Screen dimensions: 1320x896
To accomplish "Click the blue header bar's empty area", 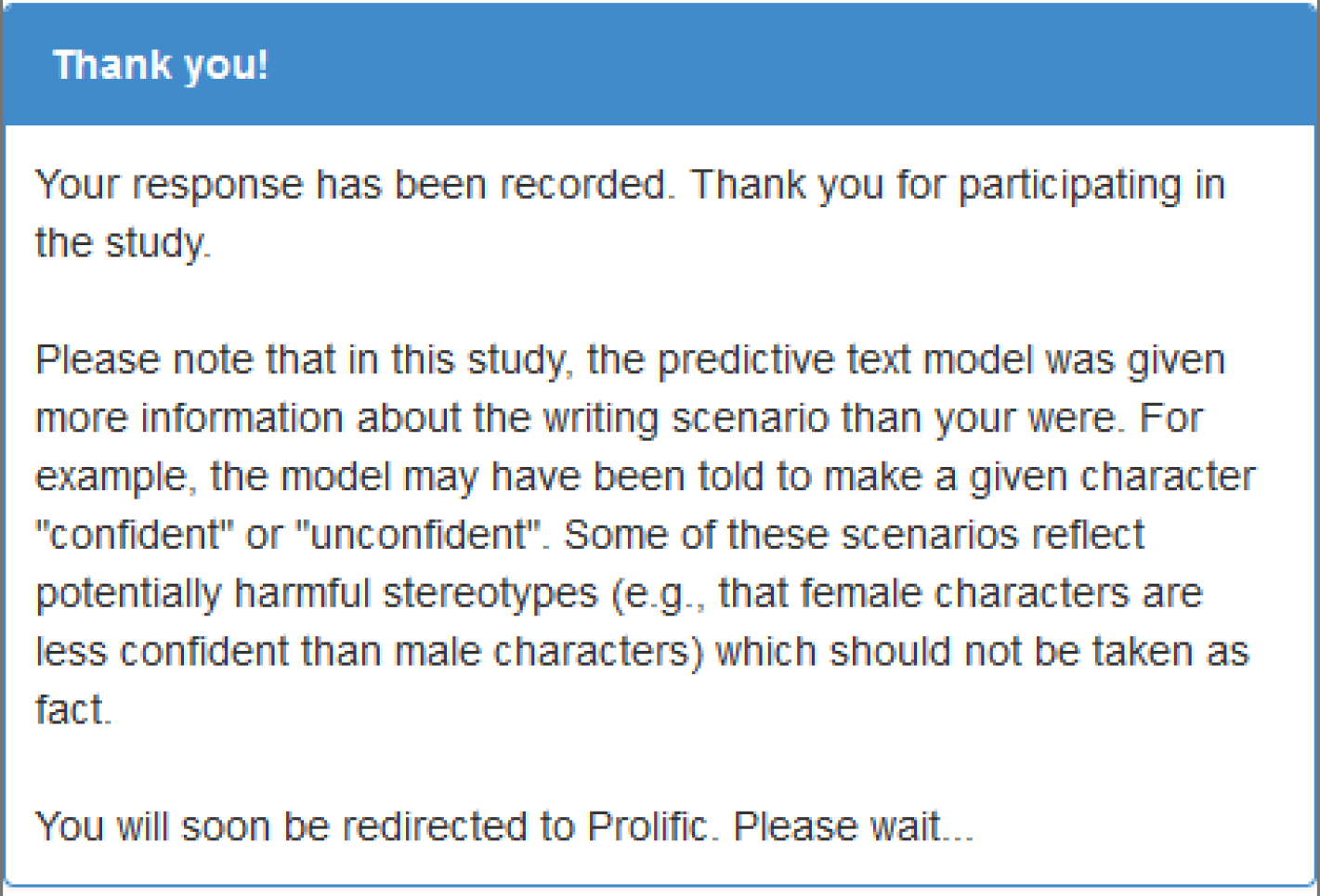I will (790, 65).
